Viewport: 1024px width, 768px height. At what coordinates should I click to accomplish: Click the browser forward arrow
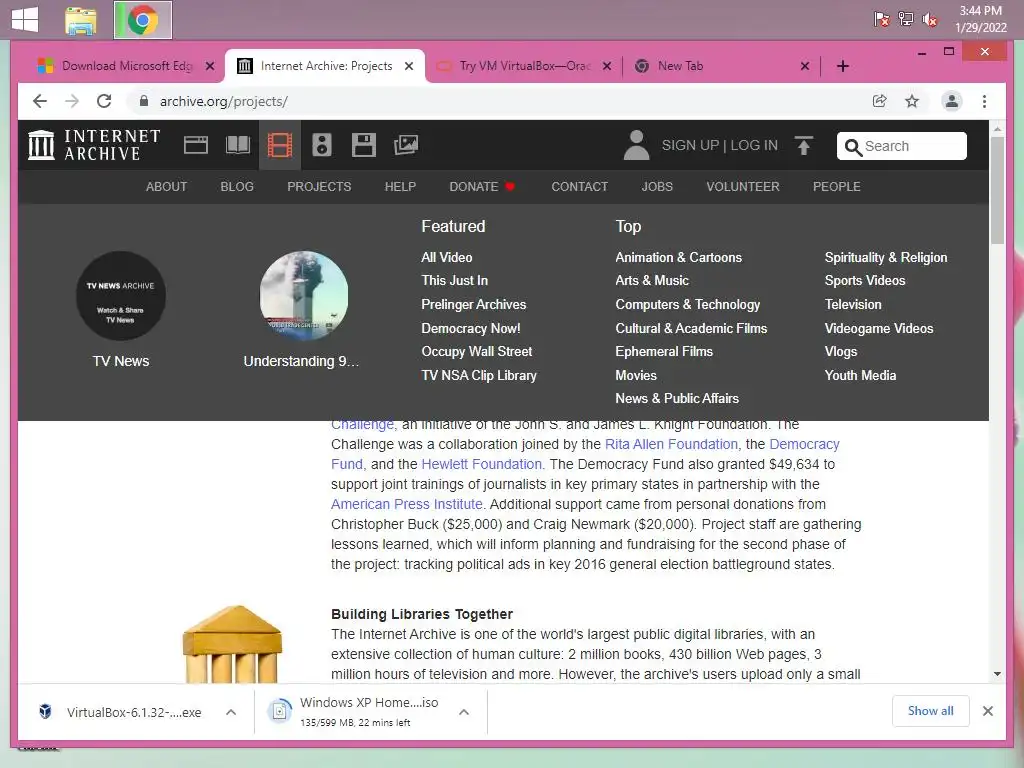(72, 101)
